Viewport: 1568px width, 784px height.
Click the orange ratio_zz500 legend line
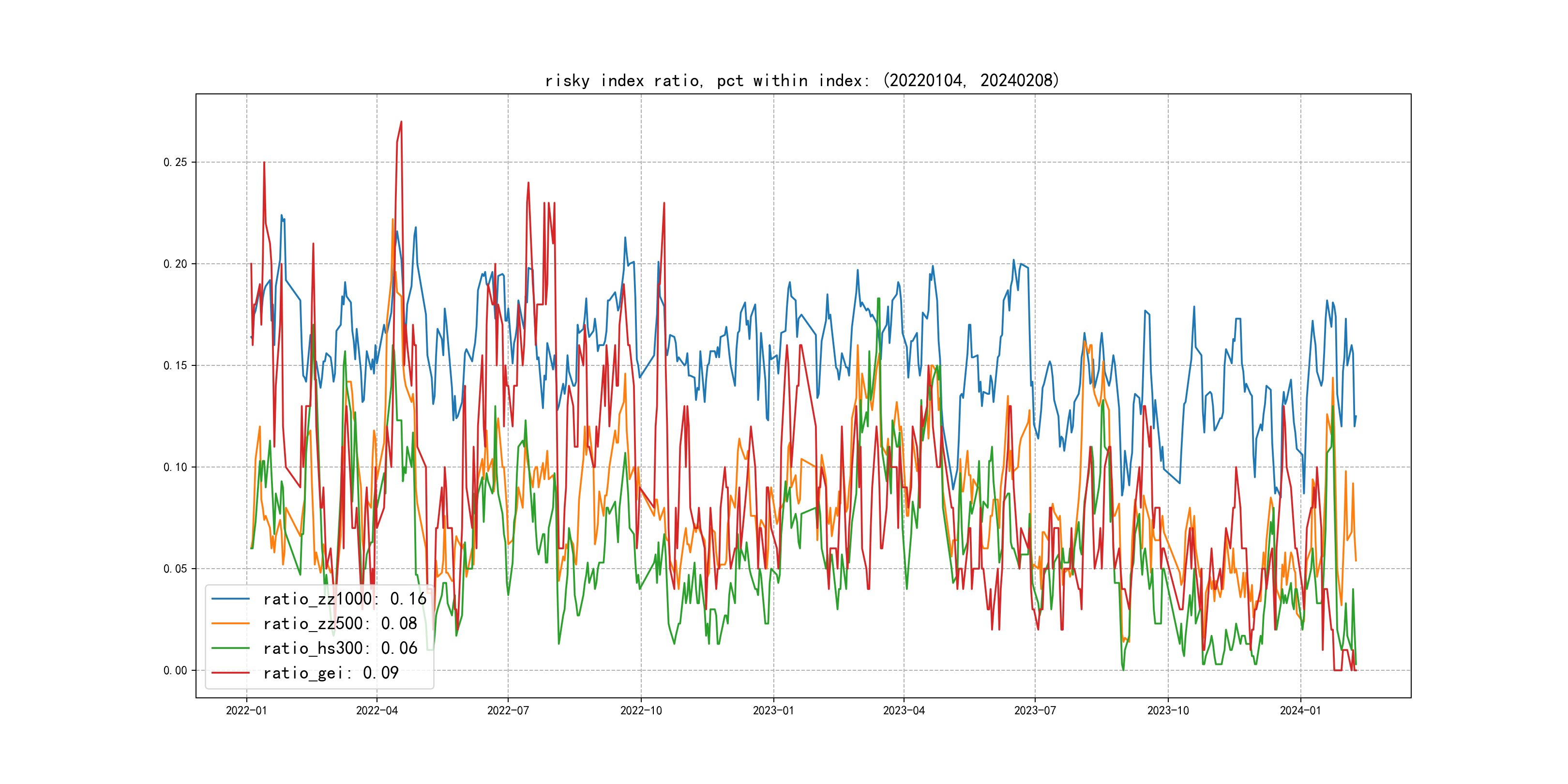(230, 623)
